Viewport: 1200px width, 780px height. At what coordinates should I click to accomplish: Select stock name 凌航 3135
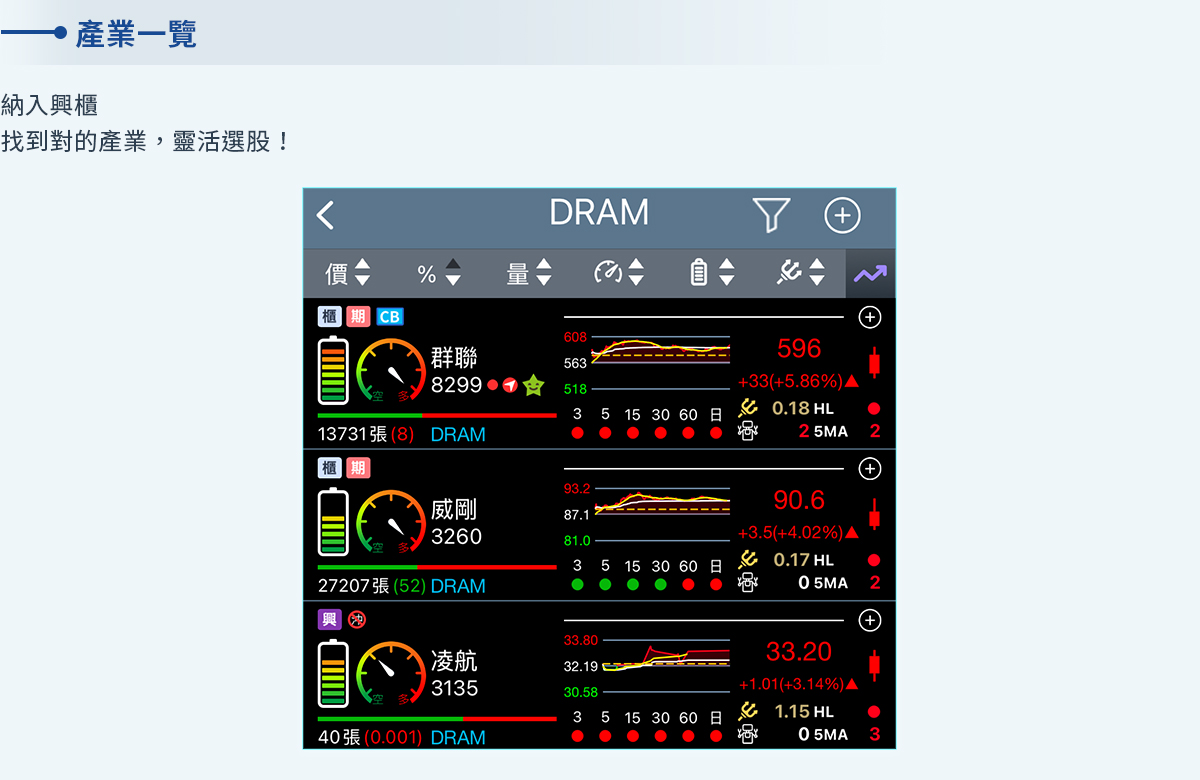pos(455,674)
